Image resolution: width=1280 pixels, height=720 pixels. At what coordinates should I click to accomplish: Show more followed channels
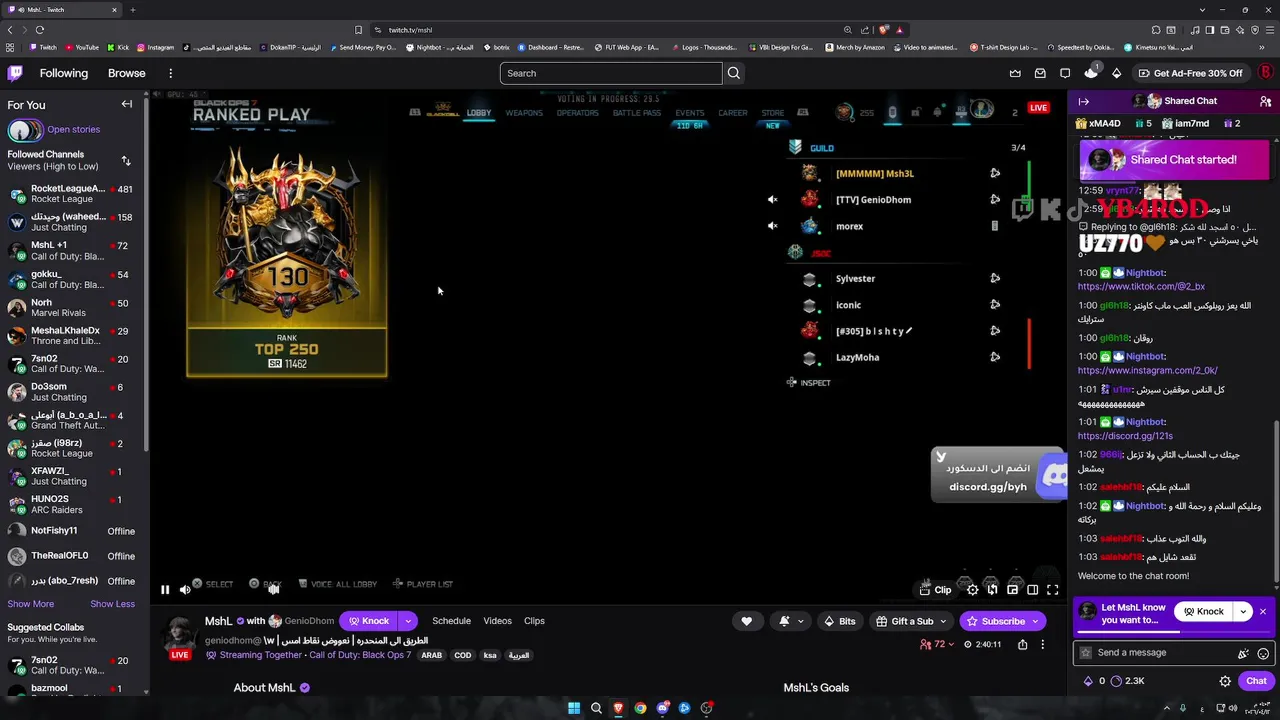tap(31, 604)
